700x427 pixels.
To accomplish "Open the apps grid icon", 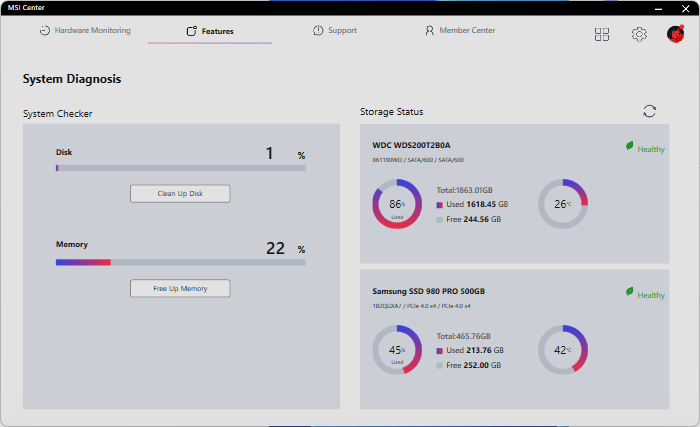I will click(x=602, y=34).
